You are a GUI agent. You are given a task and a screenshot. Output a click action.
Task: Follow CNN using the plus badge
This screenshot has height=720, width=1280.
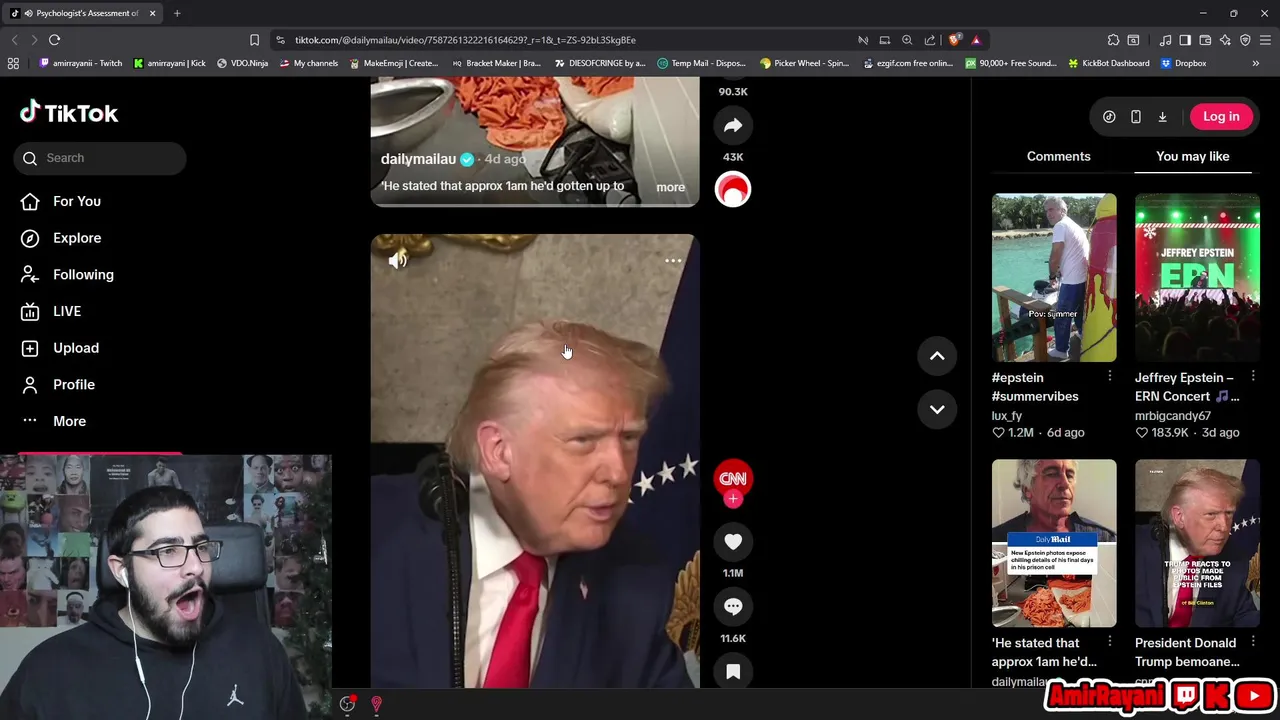coord(733,499)
